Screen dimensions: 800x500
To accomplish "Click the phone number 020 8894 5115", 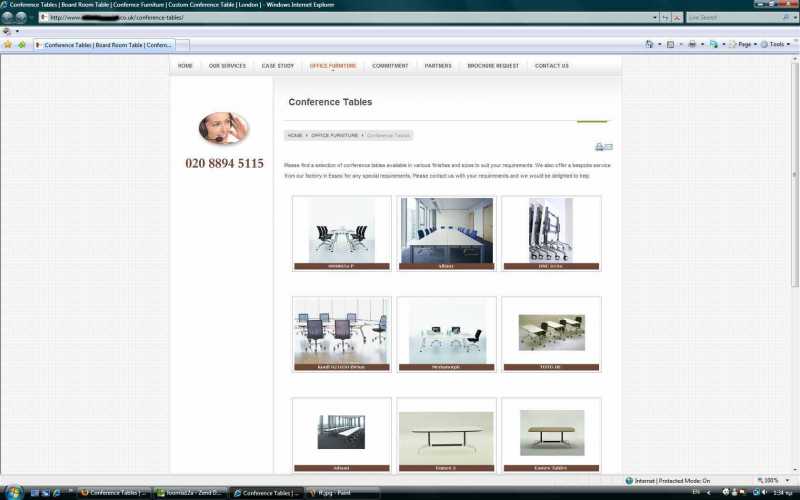I will pos(224,163).
